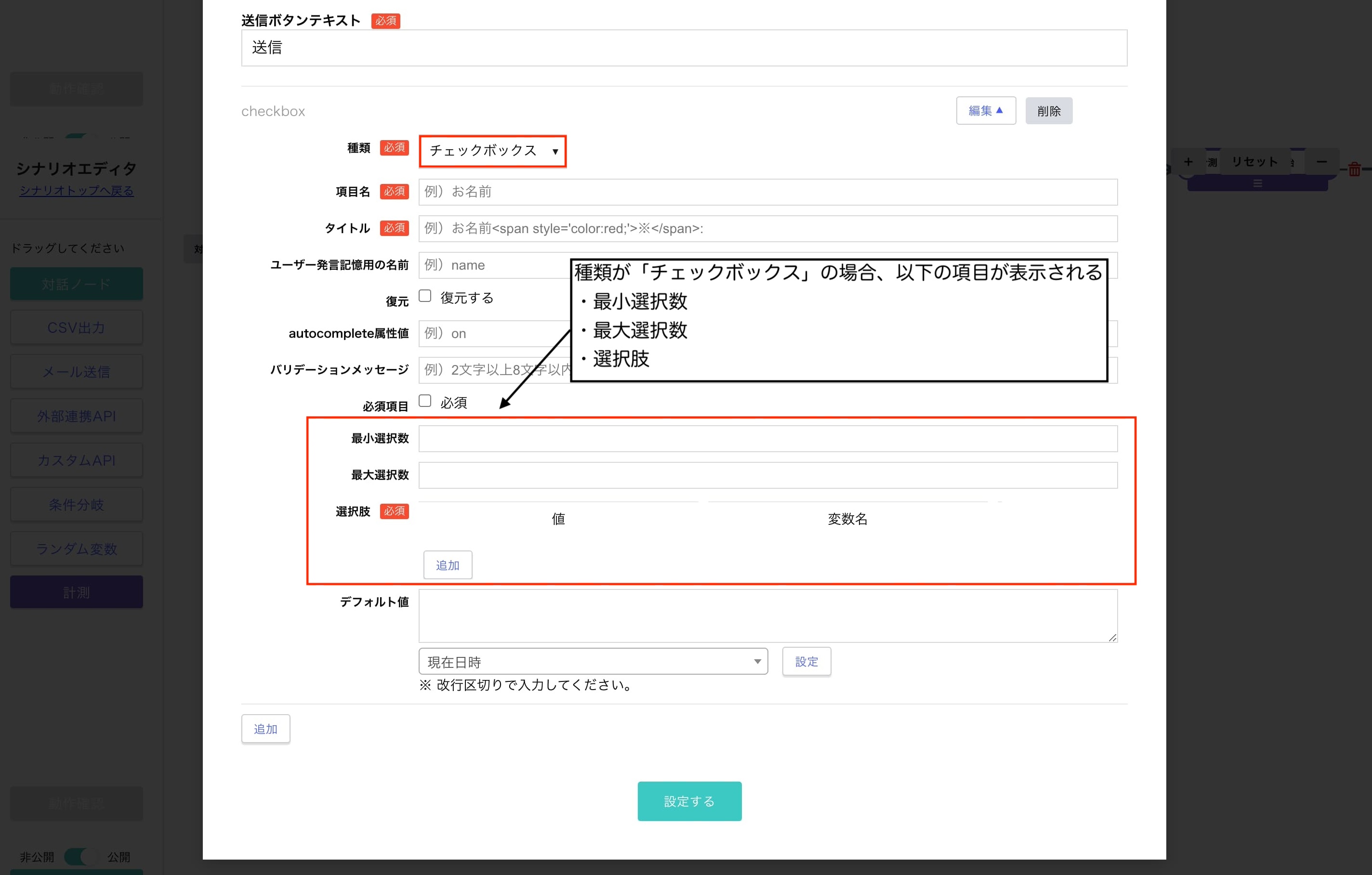This screenshot has width=1372, height=875.
Task: Follow the シナリオトップへ戻る link
Action: pyautogui.click(x=76, y=190)
